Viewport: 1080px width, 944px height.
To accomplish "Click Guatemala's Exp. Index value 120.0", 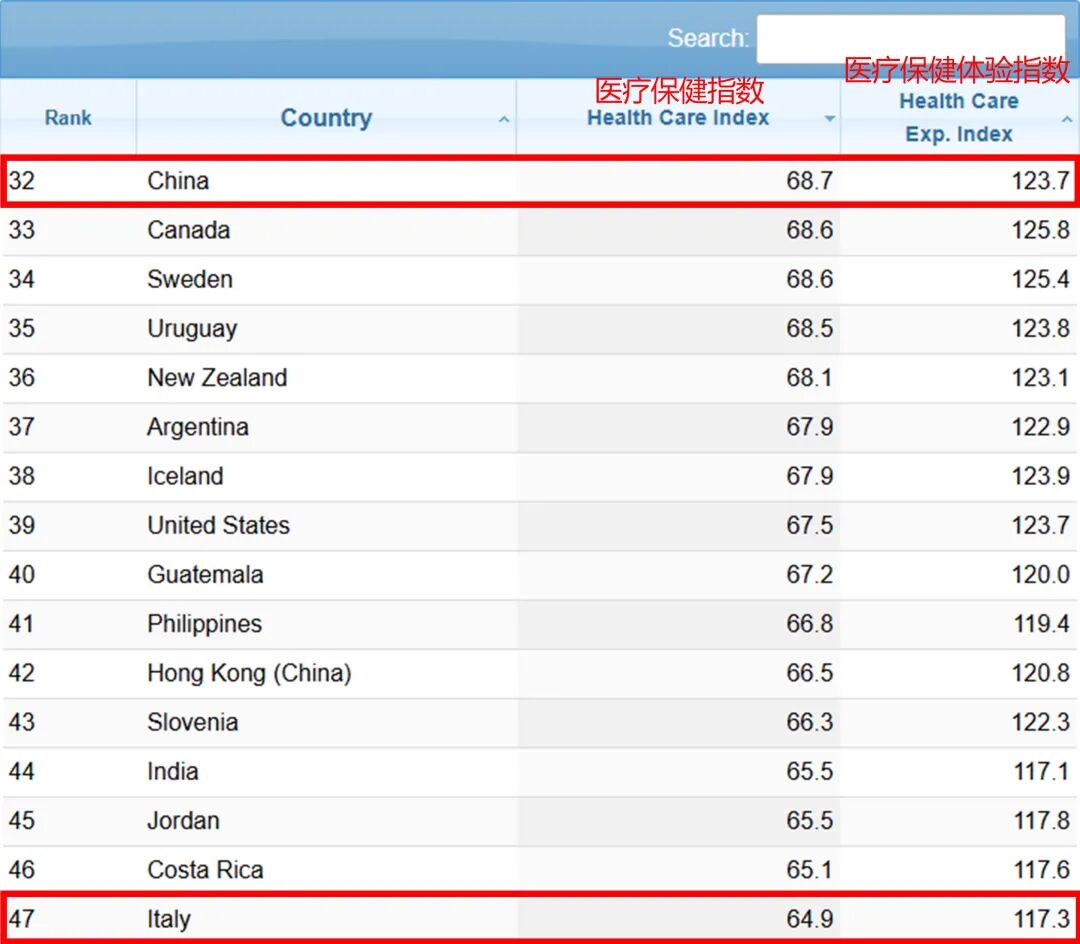I will click(1040, 574).
